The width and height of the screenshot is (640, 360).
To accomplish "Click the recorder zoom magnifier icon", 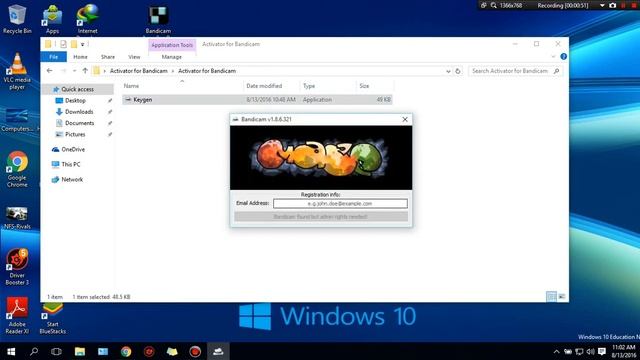I will tap(493, 5).
